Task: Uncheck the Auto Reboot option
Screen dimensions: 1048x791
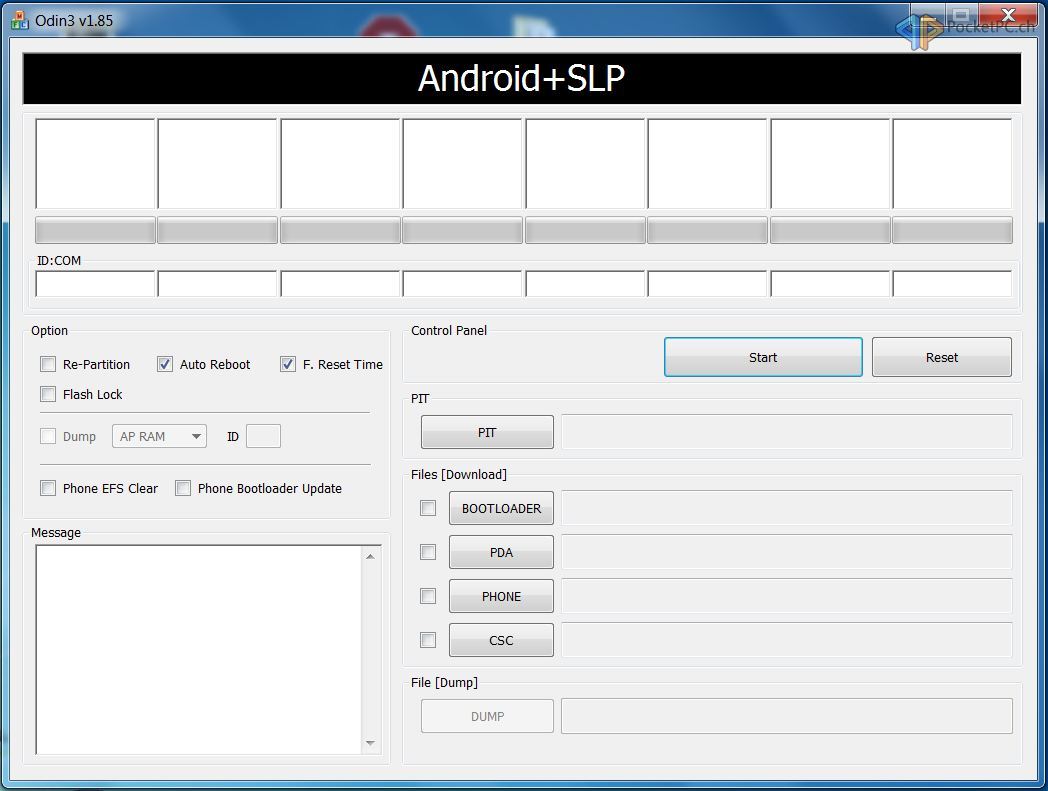Action: click(x=164, y=364)
